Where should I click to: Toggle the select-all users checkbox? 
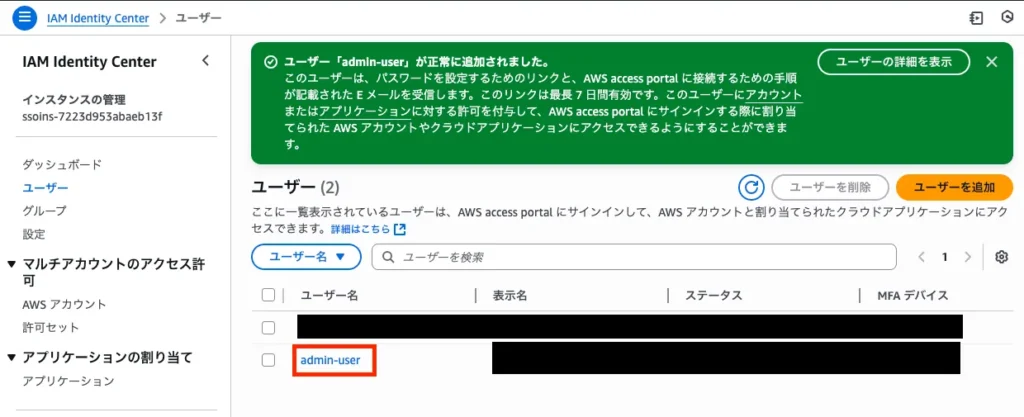click(268, 295)
